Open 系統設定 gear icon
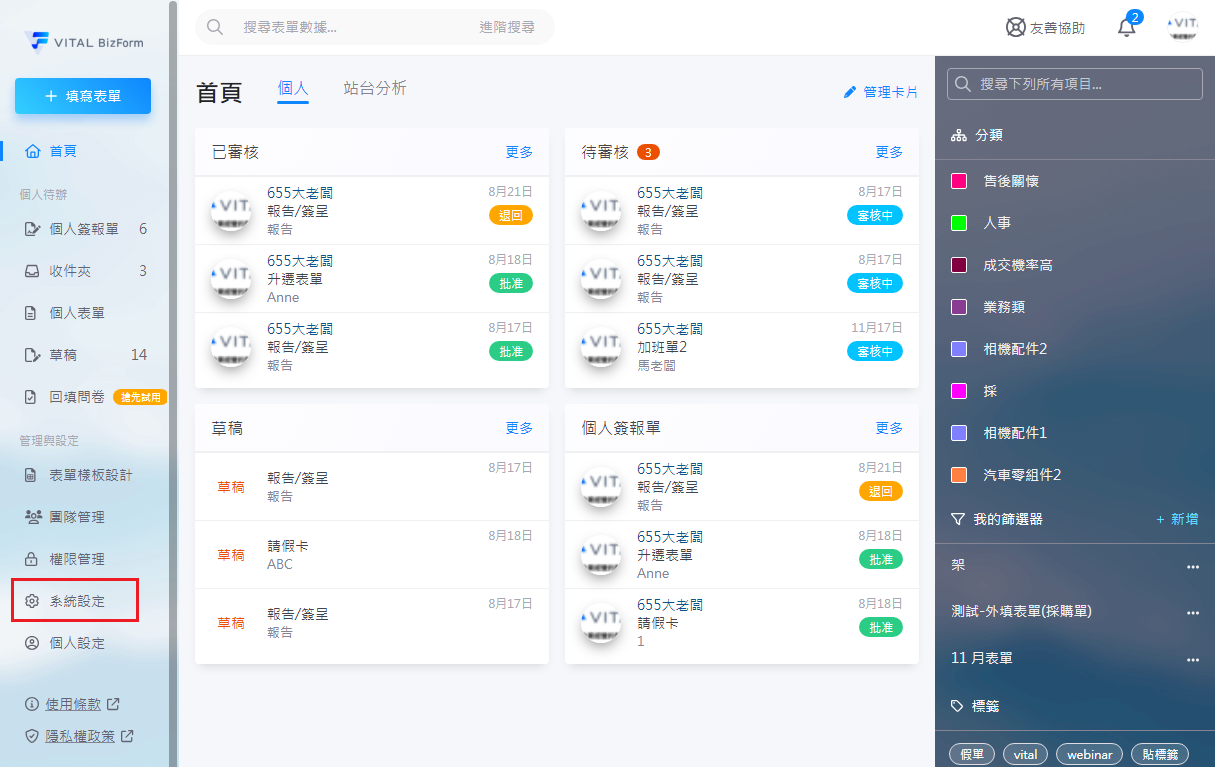The height and width of the screenshot is (767, 1215). 32,601
